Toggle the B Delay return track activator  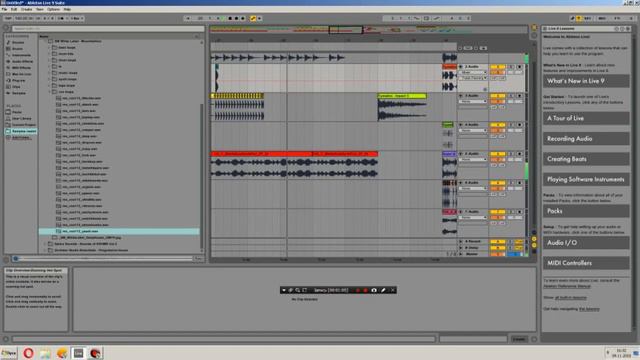tap(498, 248)
